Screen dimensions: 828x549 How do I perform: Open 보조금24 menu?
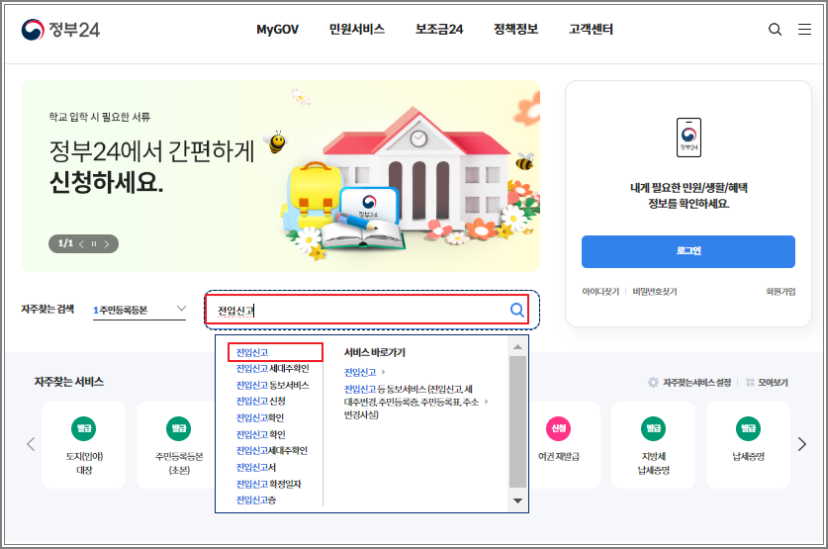[439, 30]
